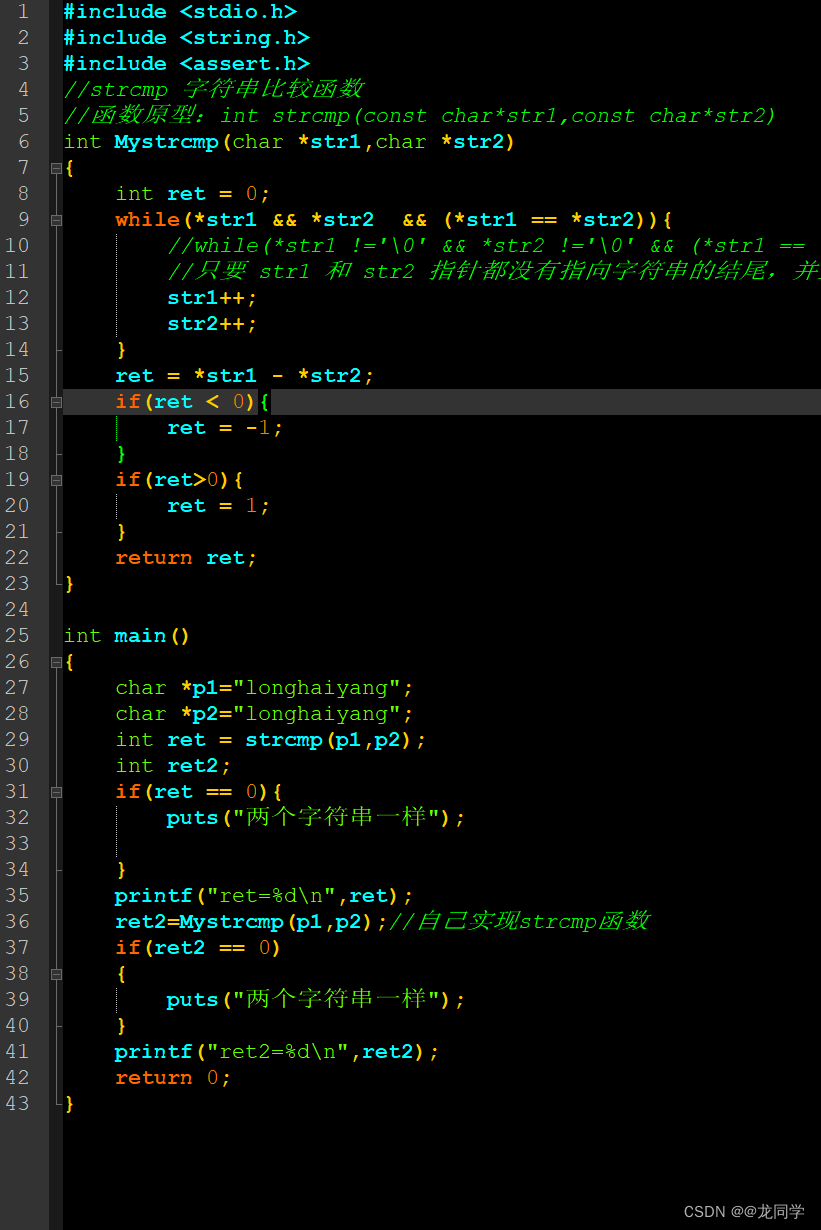Screen dimensions: 821x1230
Task: Click 'int ret = strcmp(p1,p2);' line
Action: click(271, 740)
